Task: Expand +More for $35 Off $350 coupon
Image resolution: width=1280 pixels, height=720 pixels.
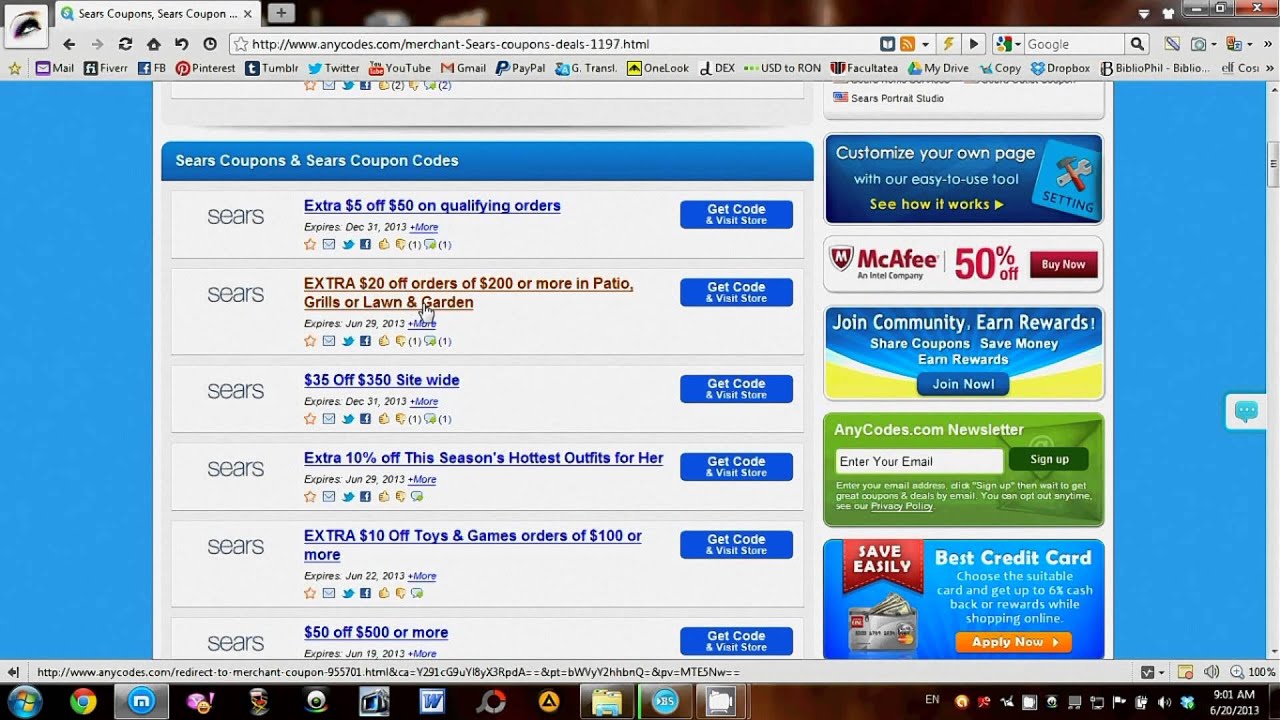Action: [x=424, y=402]
